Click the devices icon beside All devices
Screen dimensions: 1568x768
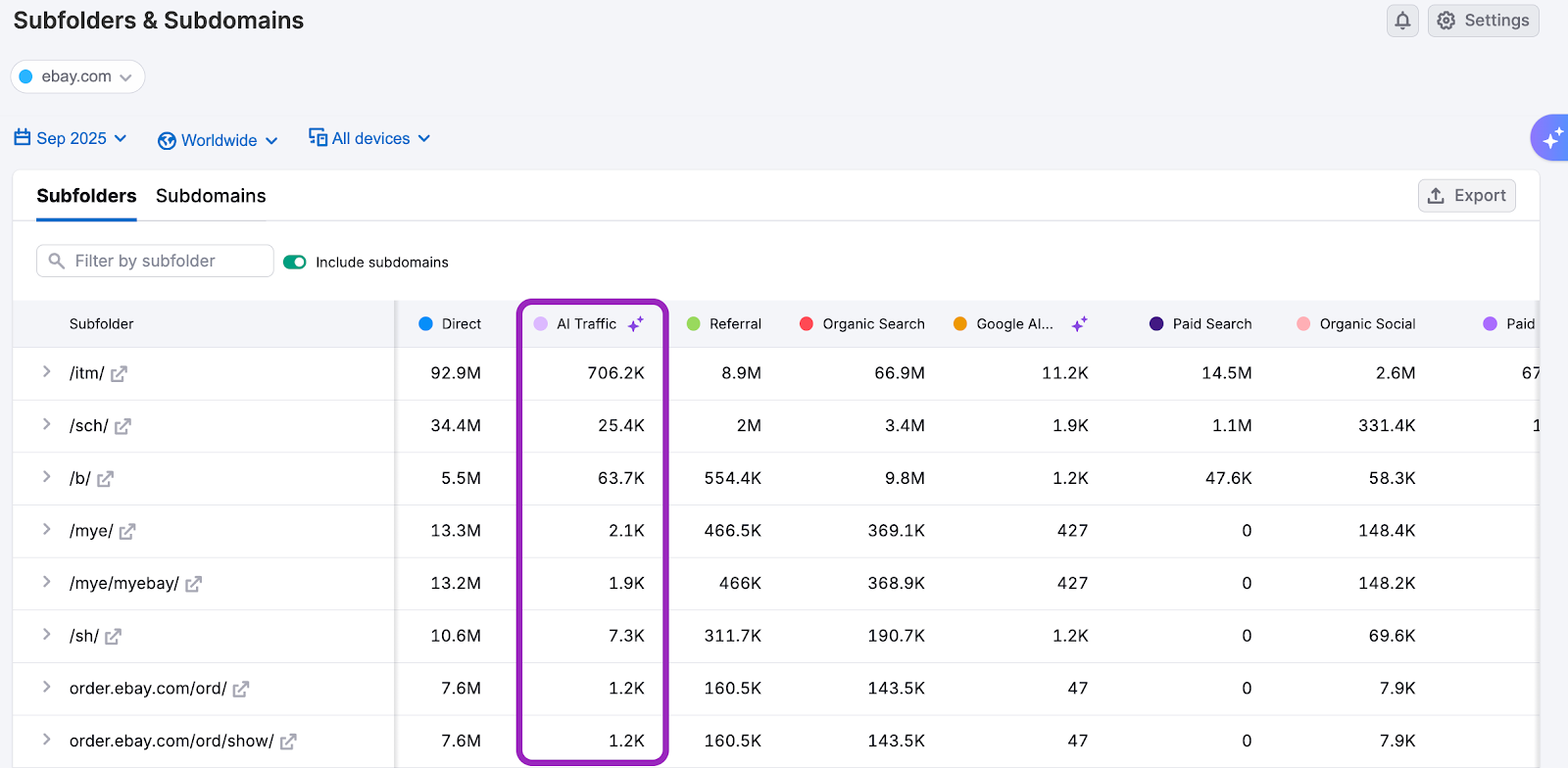coord(318,137)
